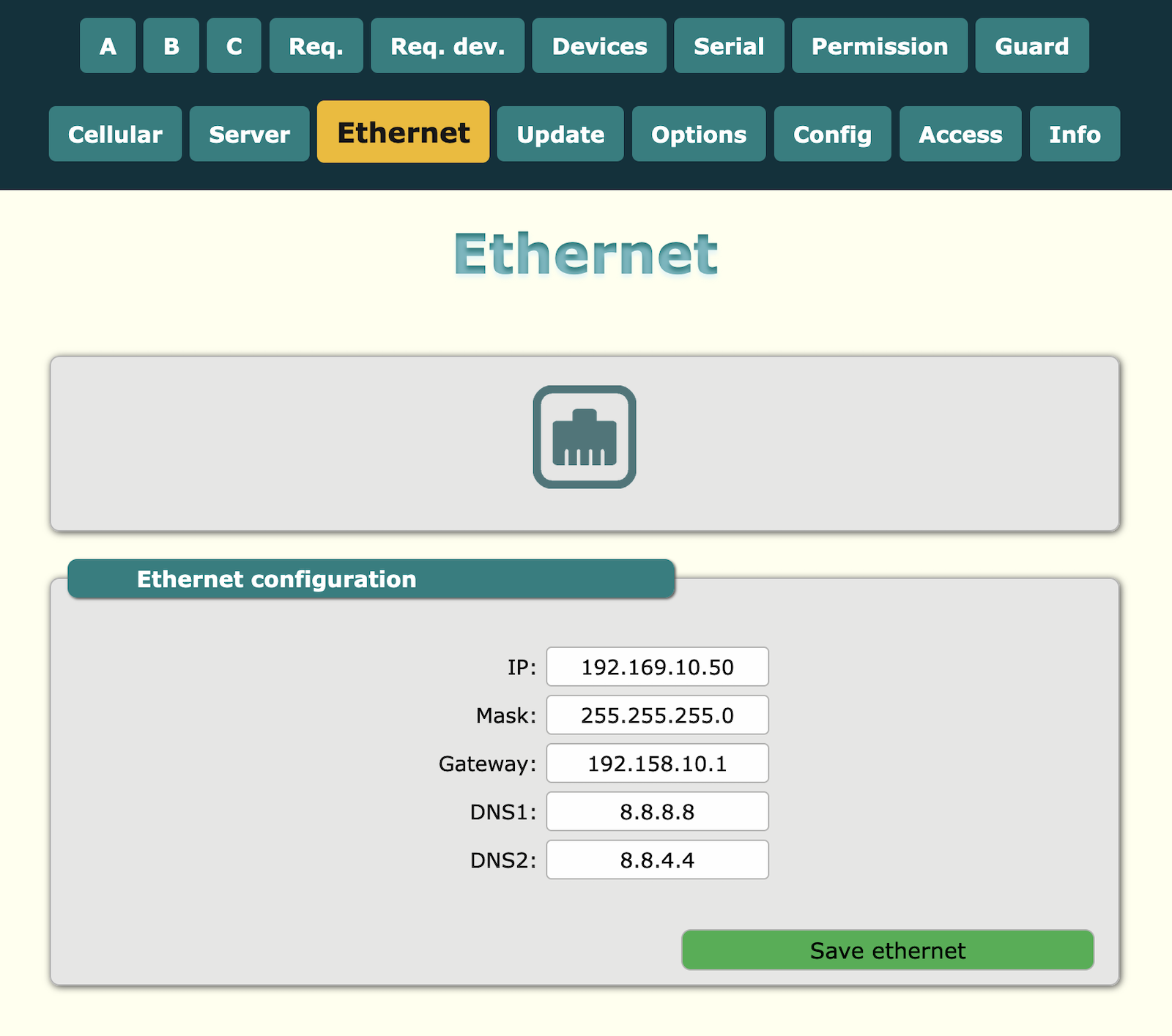1172x1036 pixels.
Task: Click the IP address field
Action: tap(658, 667)
